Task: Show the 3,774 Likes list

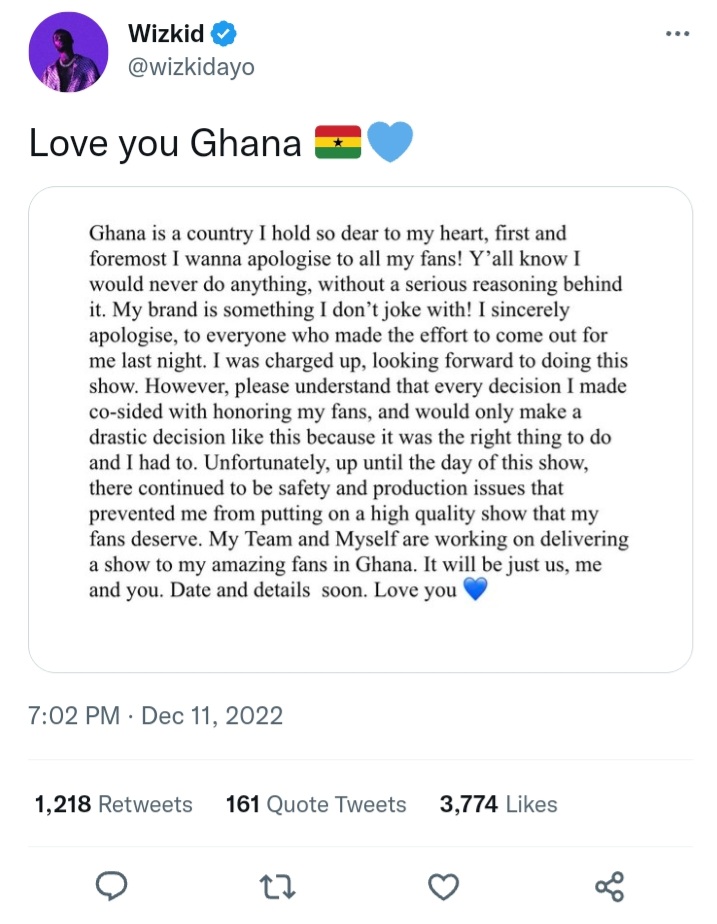Action: pos(498,804)
